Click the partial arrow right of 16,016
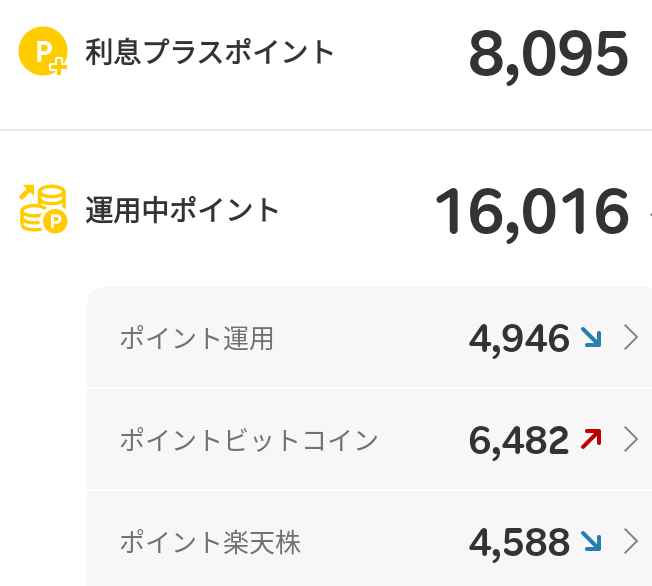Image resolution: width=652 pixels, height=586 pixels. 650,213
